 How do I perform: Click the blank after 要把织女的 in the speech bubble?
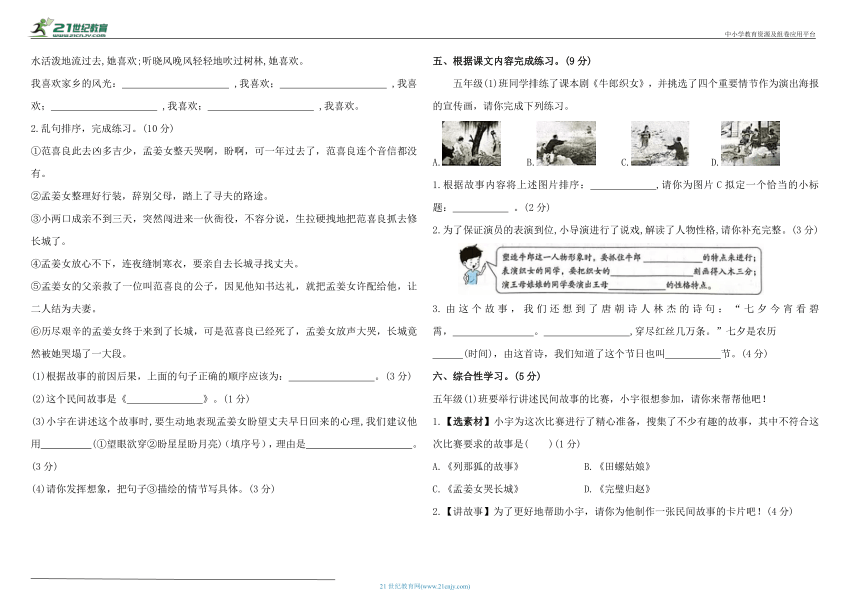pos(652,271)
